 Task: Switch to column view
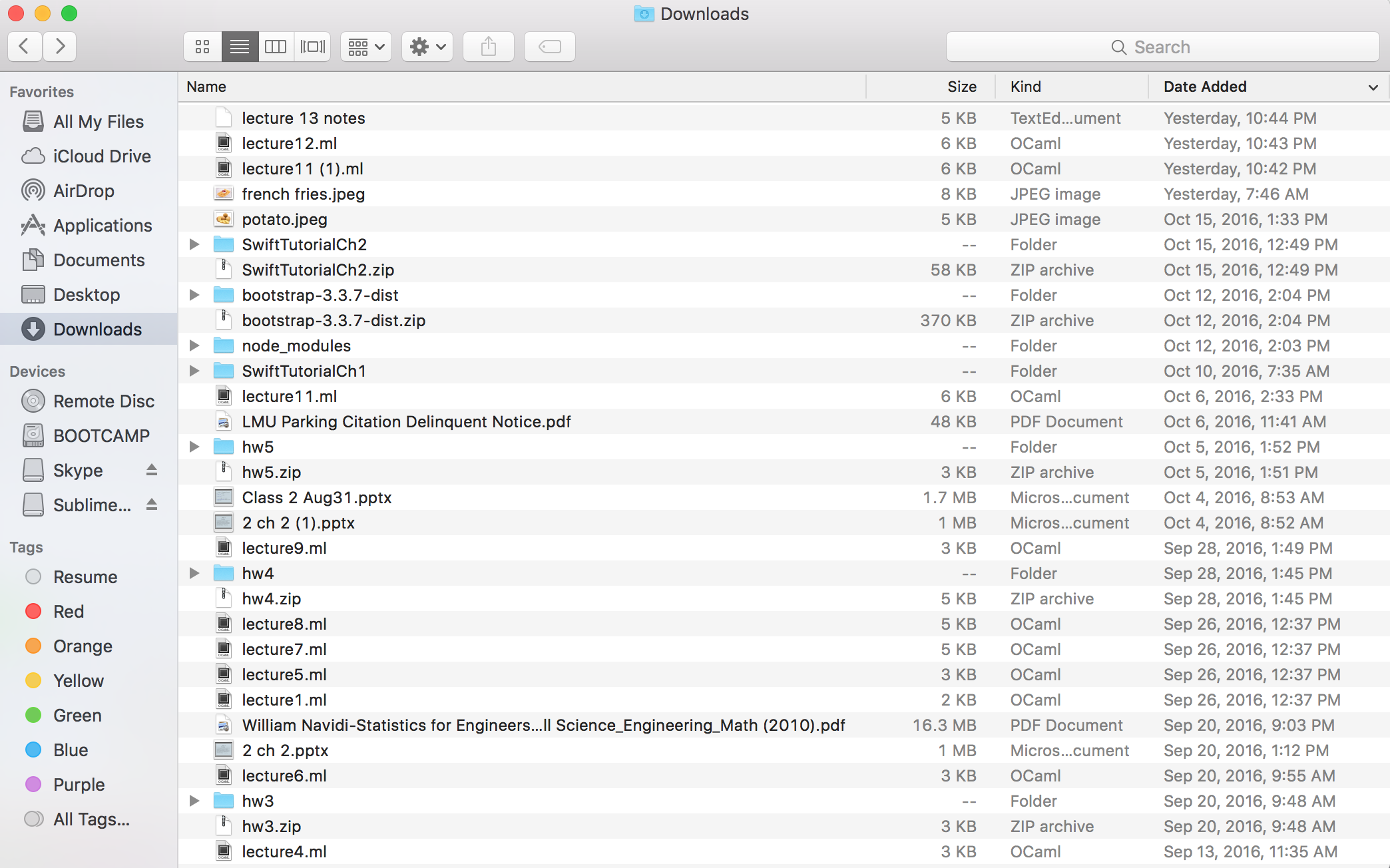[276, 47]
